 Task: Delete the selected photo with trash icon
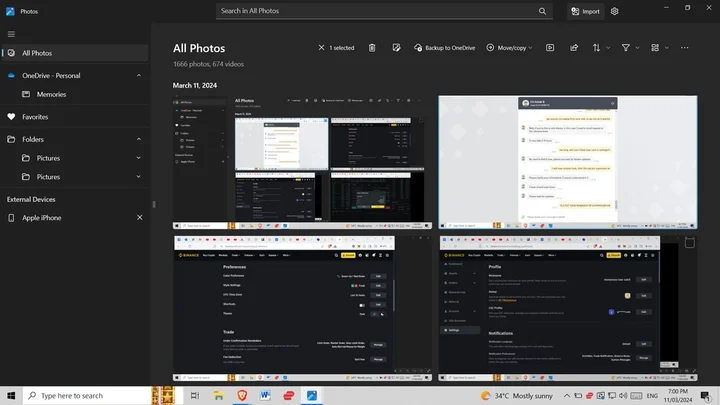point(372,48)
